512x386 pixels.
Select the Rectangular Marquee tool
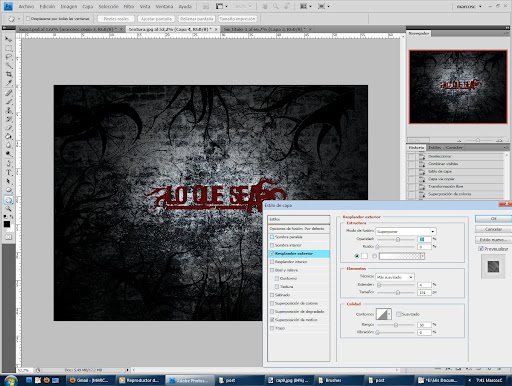point(8,48)
